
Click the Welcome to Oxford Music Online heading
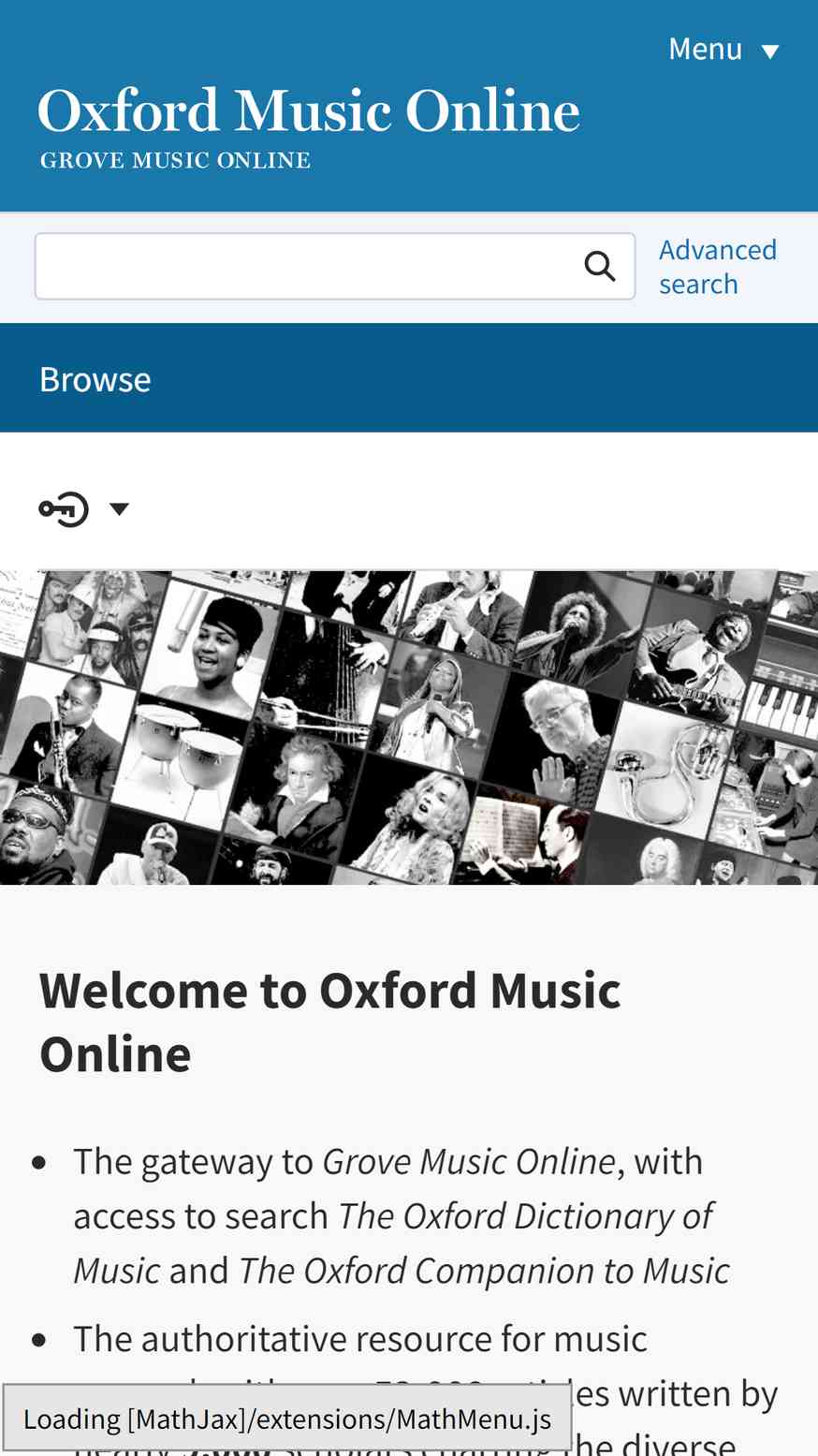(x=330, y=1022)
